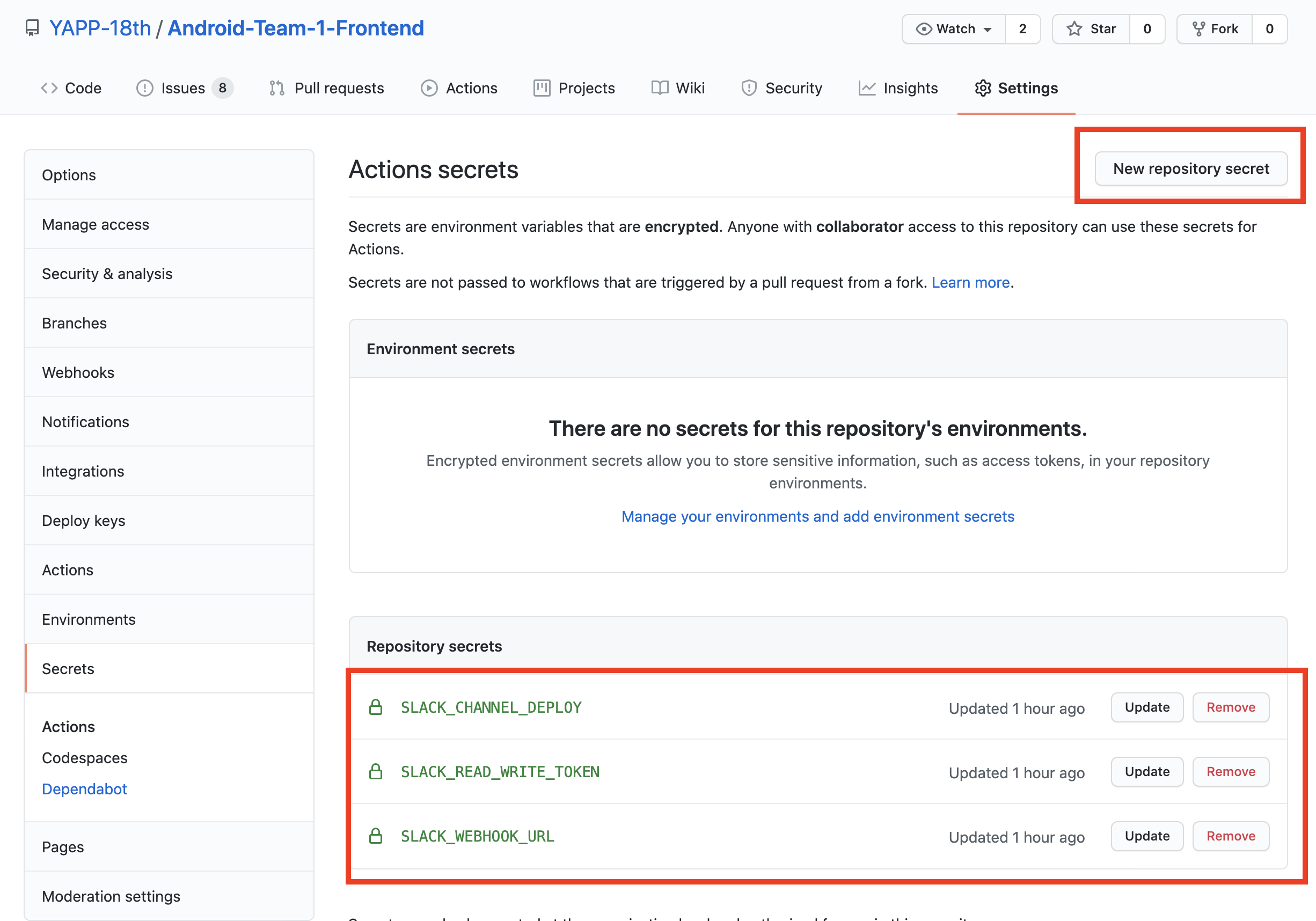
Task: Click the Settings gear icon tab
Action: pyautogui.click(x=983, y=88)
